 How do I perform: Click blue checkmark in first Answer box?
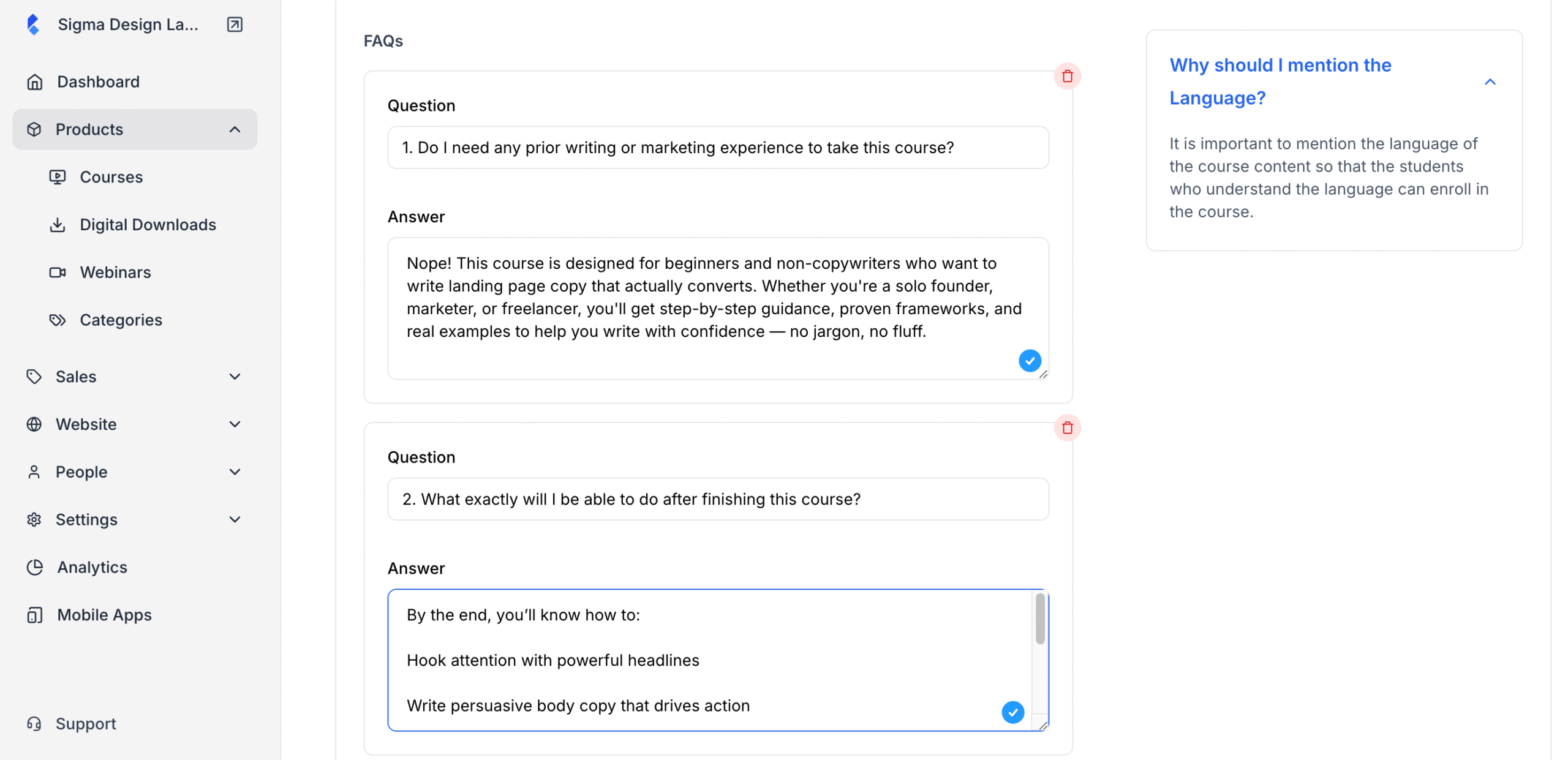pyautogui.click(x=1030, y=361)
